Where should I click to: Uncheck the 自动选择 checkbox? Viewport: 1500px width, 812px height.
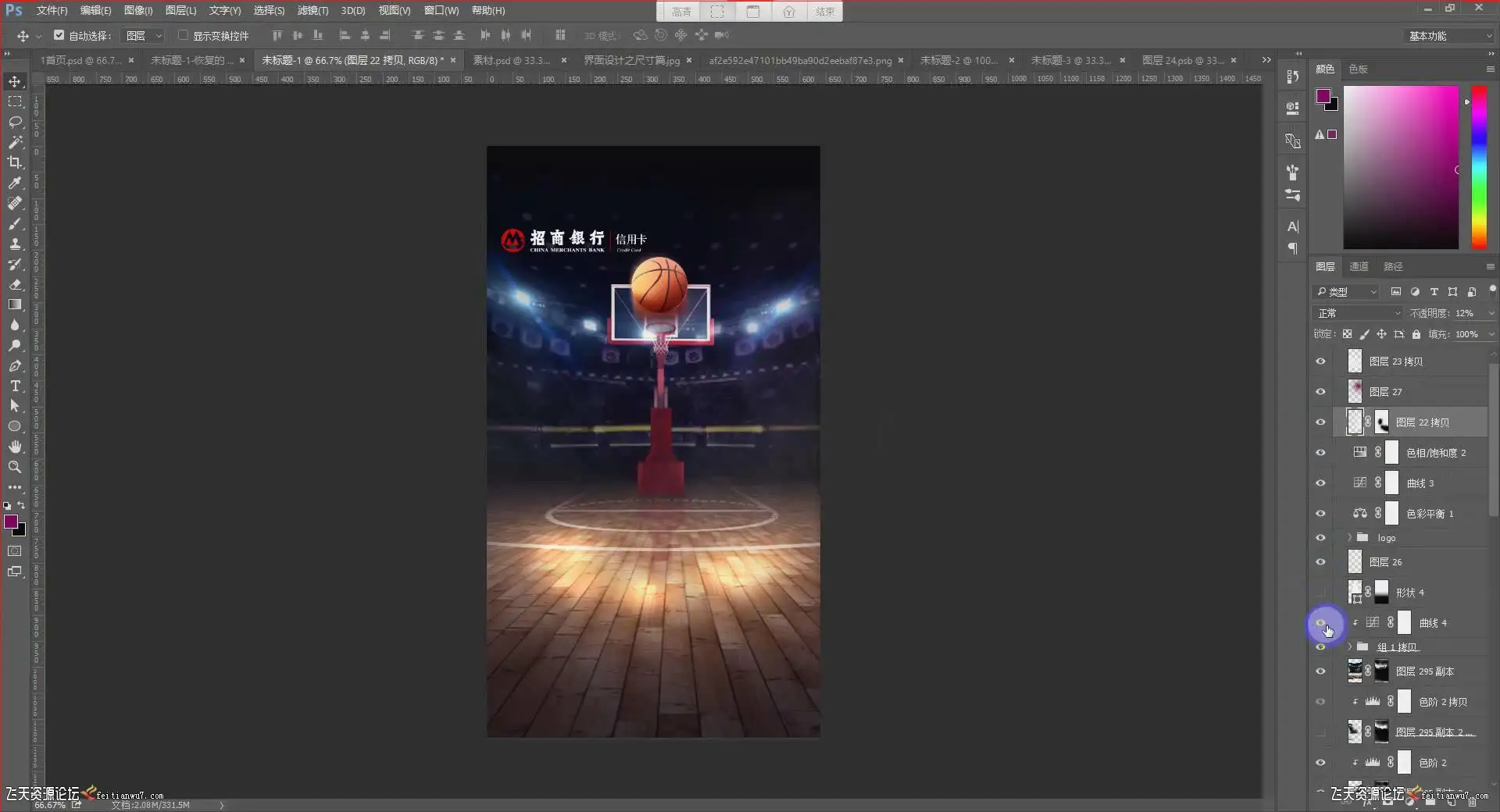point(59,35)
